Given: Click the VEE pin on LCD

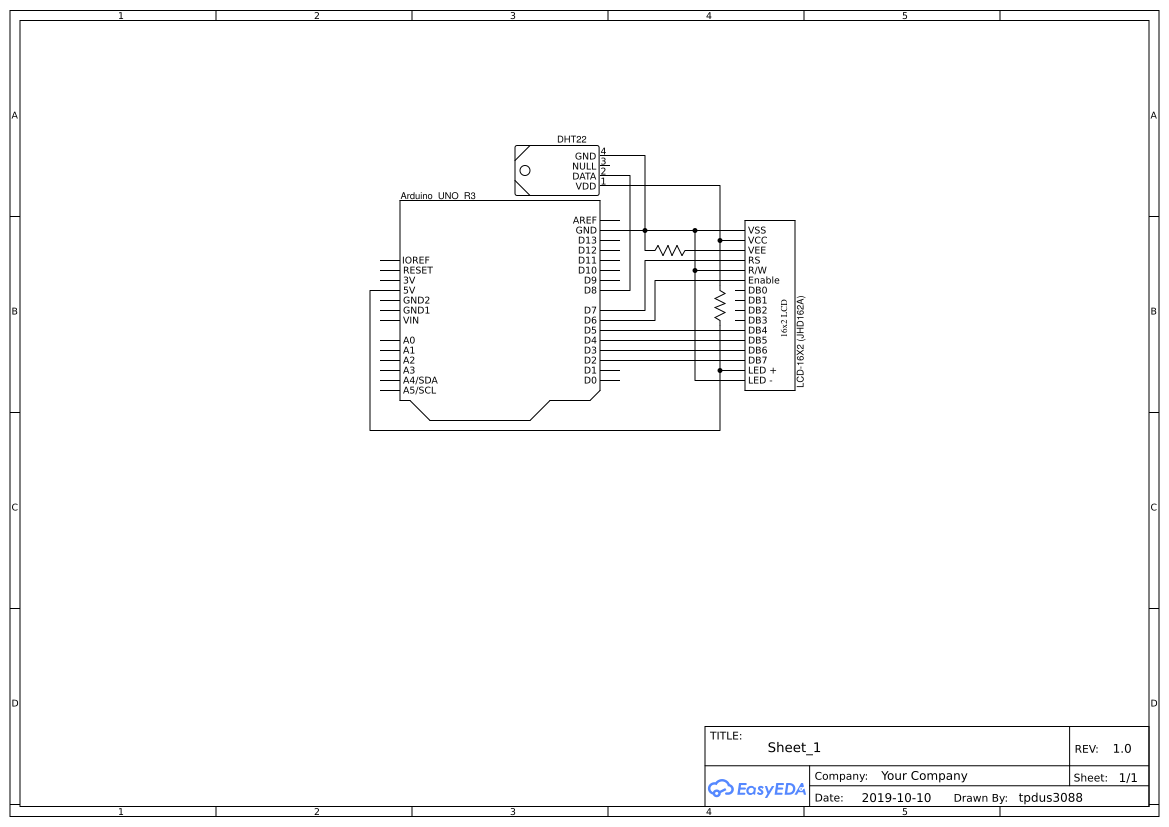Looking at the screenshot, I should point(757,251).
